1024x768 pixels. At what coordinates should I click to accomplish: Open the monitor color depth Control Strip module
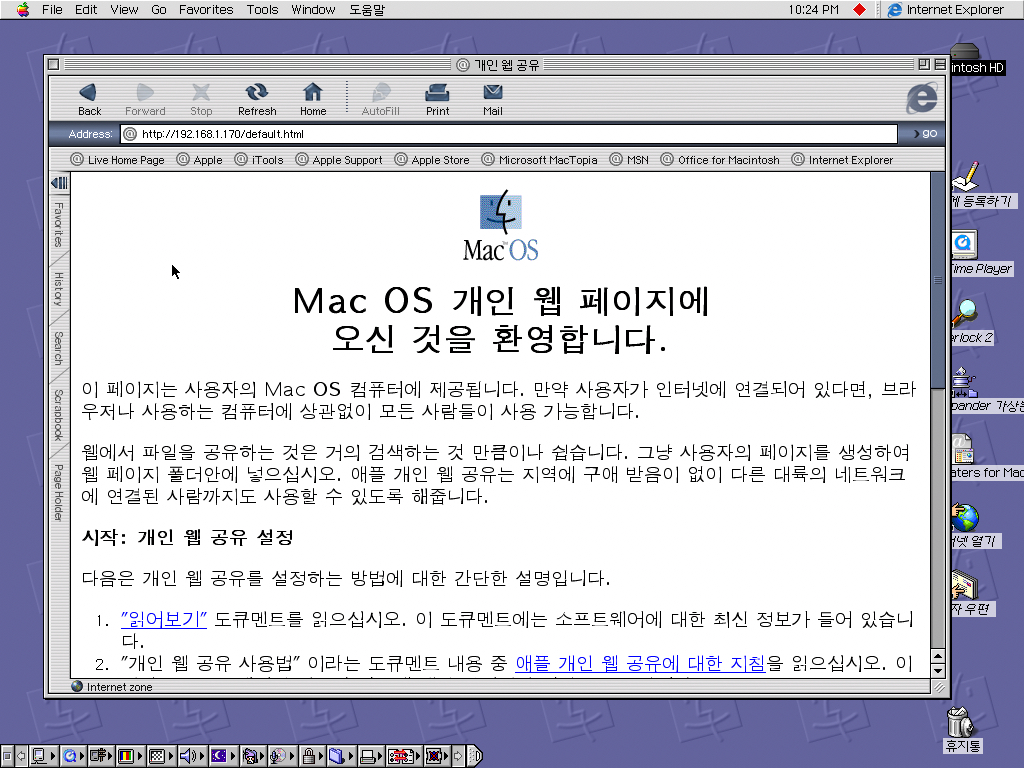tap(127, 756)
